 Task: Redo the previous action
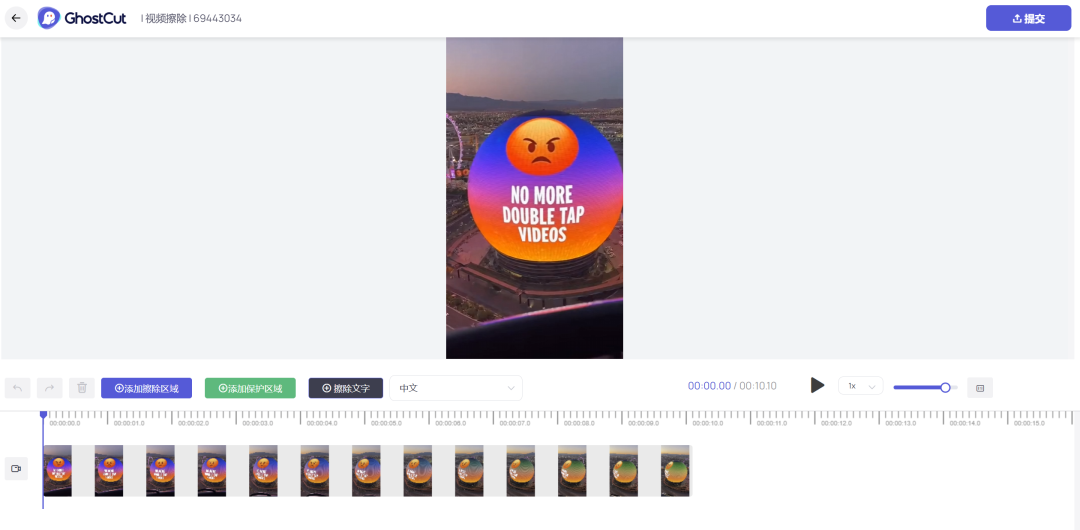click(x=50, y=388)
